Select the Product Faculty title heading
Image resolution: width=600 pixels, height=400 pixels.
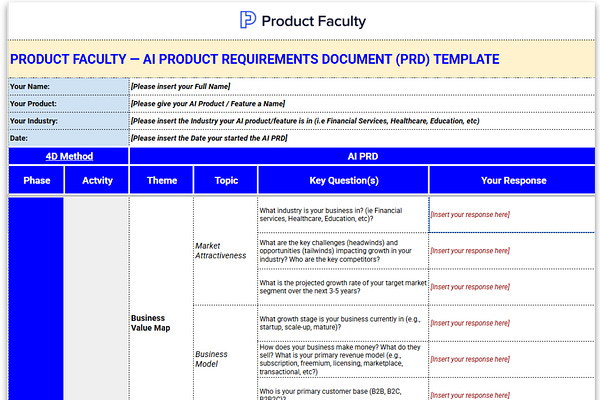[254, 59]
